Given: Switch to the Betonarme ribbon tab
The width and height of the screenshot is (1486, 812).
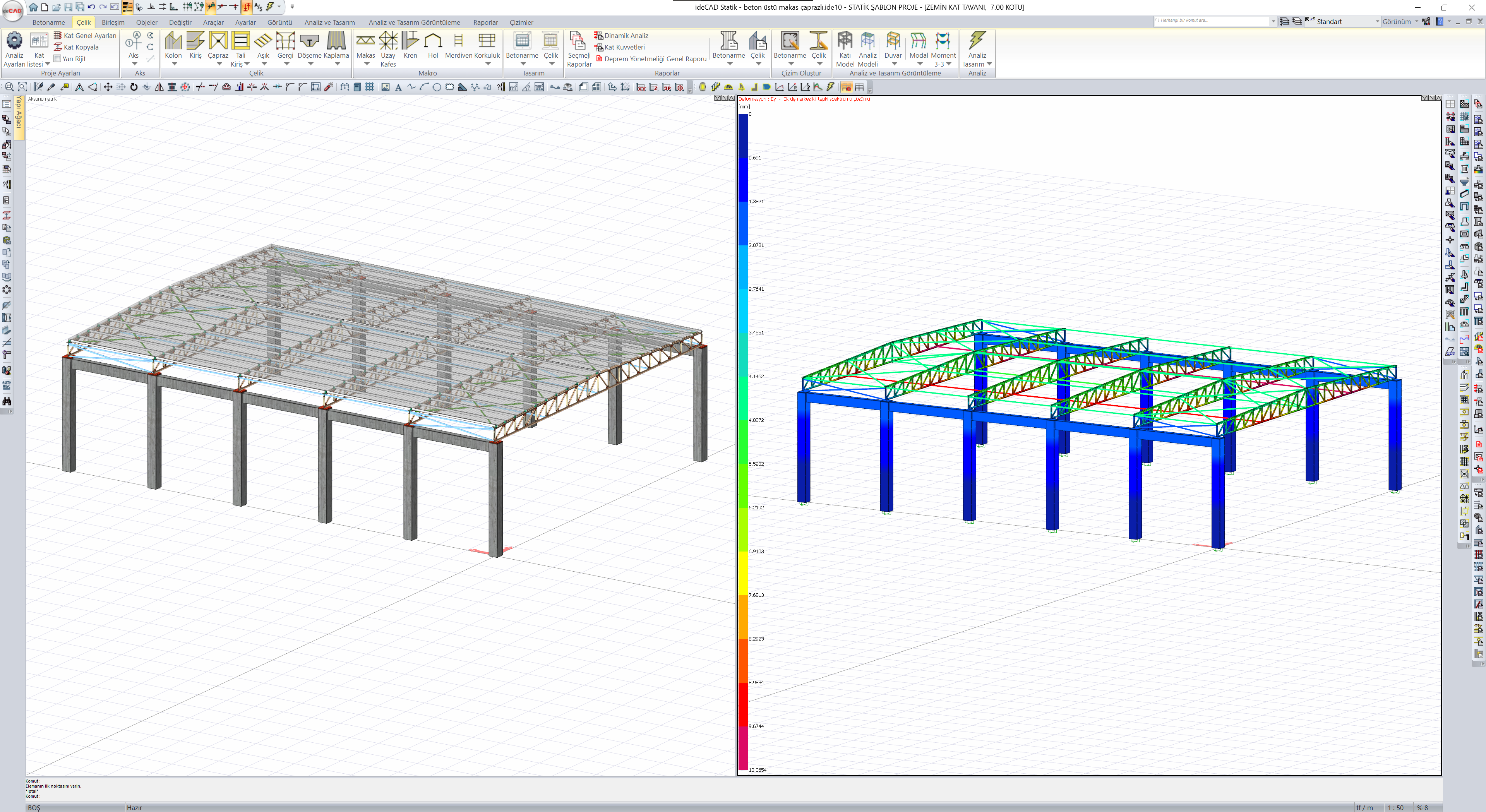Looking at the screenshot, I should [x=48, y=22].
